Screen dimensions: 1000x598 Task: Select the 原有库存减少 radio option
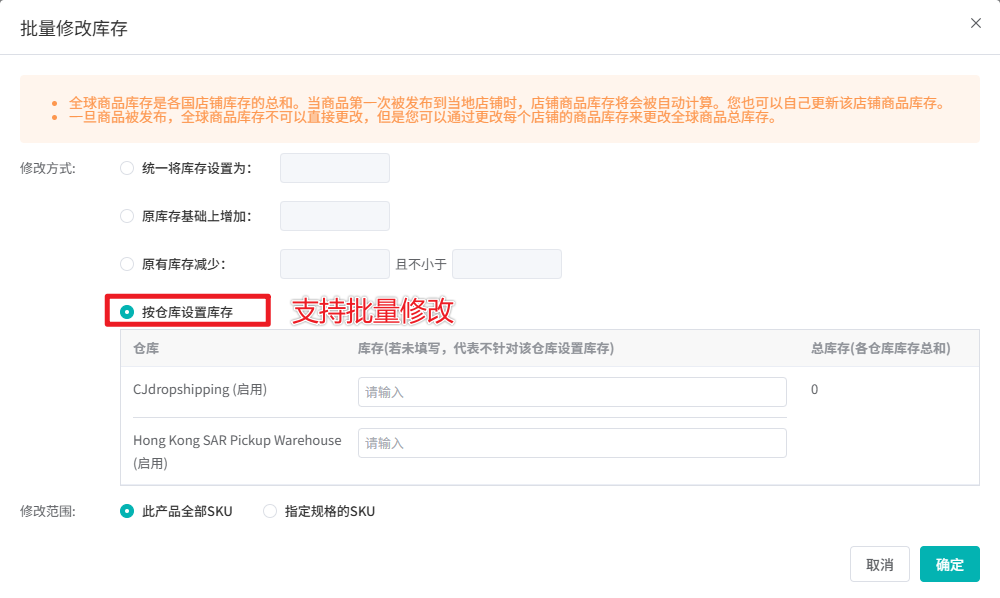(x=127, y=264)
